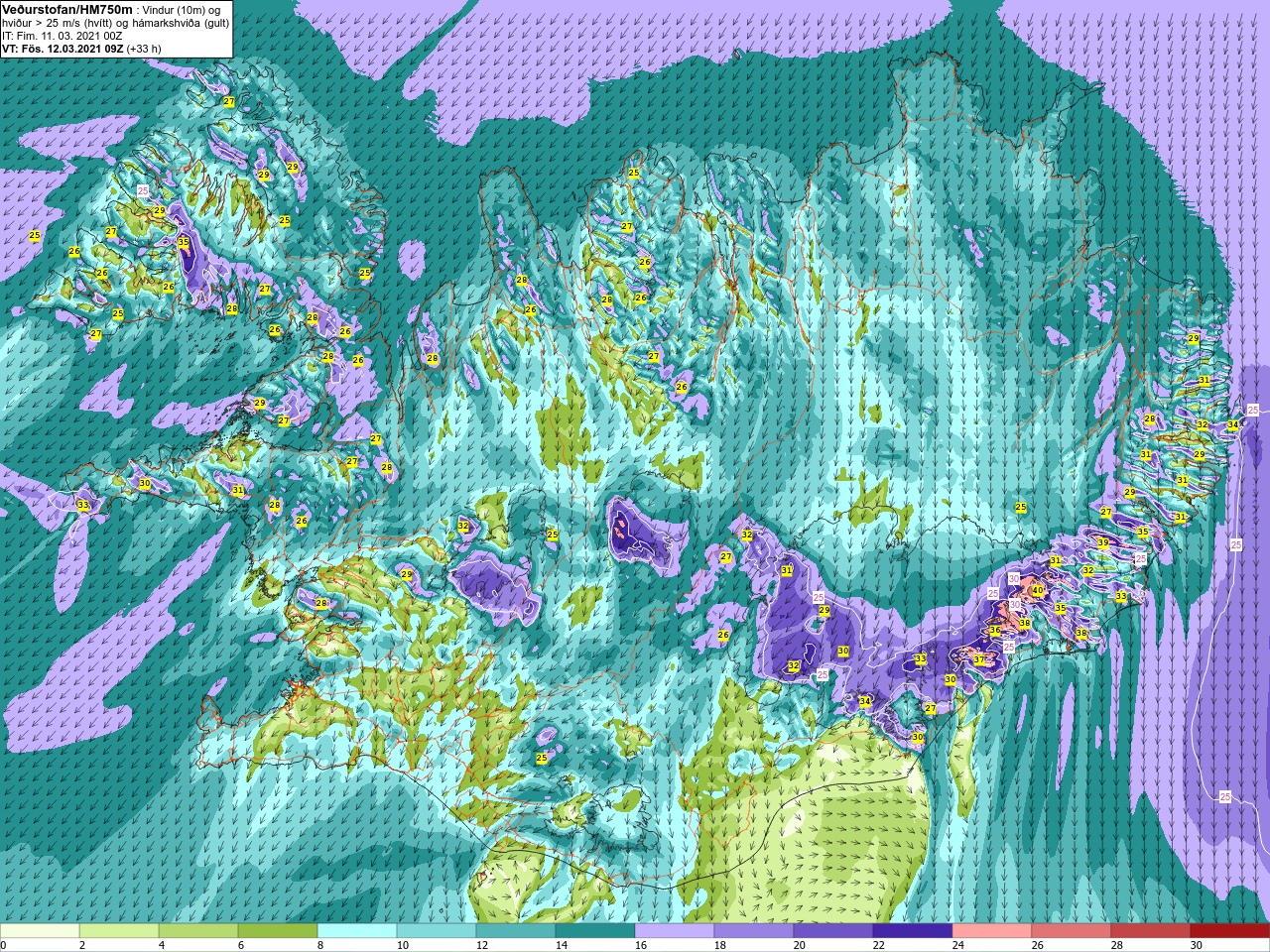
Task: Click the yellow gust label "40"
Action: 1037,590
